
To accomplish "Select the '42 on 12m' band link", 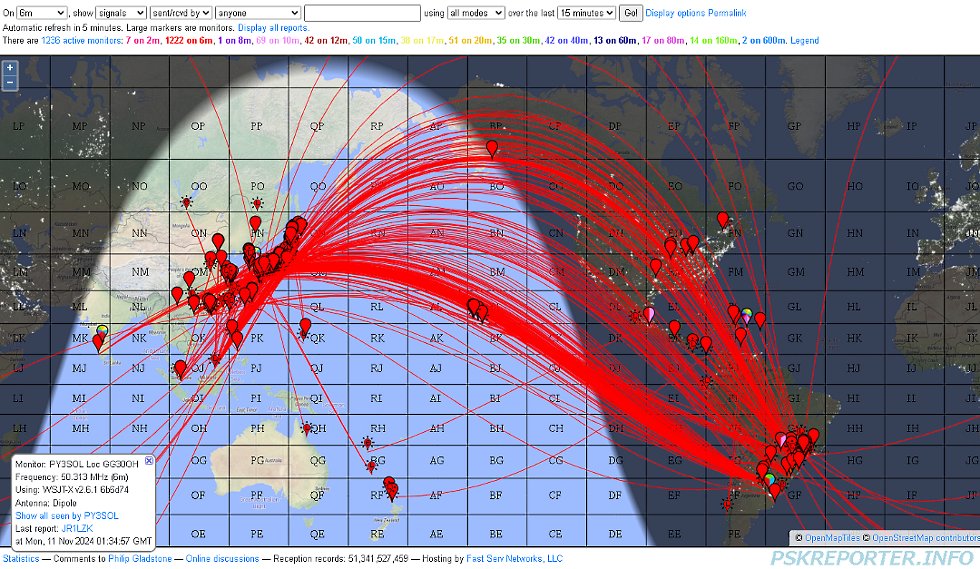I will click(x=326, y=40).
